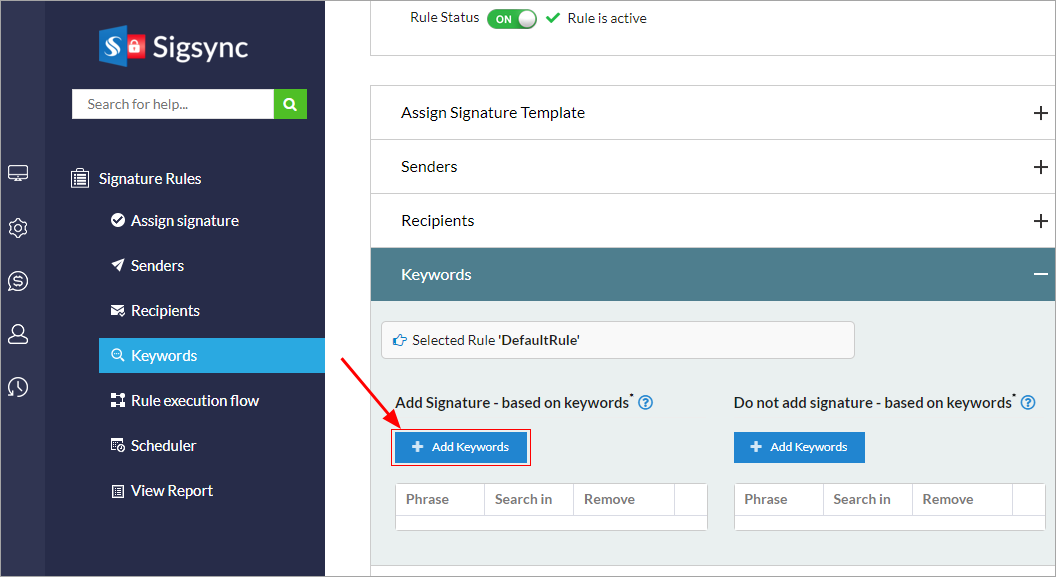
Task: Click the circled S signature icon
Action: 18,281
